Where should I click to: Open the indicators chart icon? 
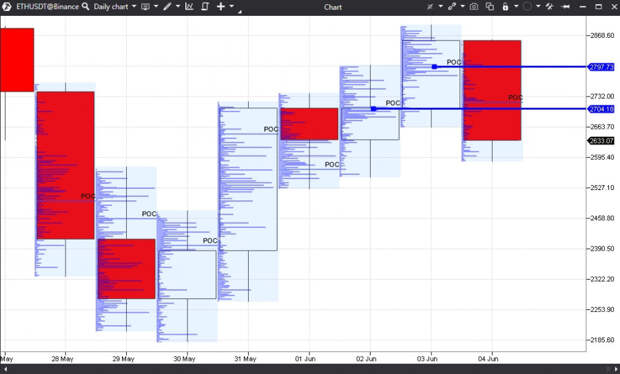coord(189,7)
